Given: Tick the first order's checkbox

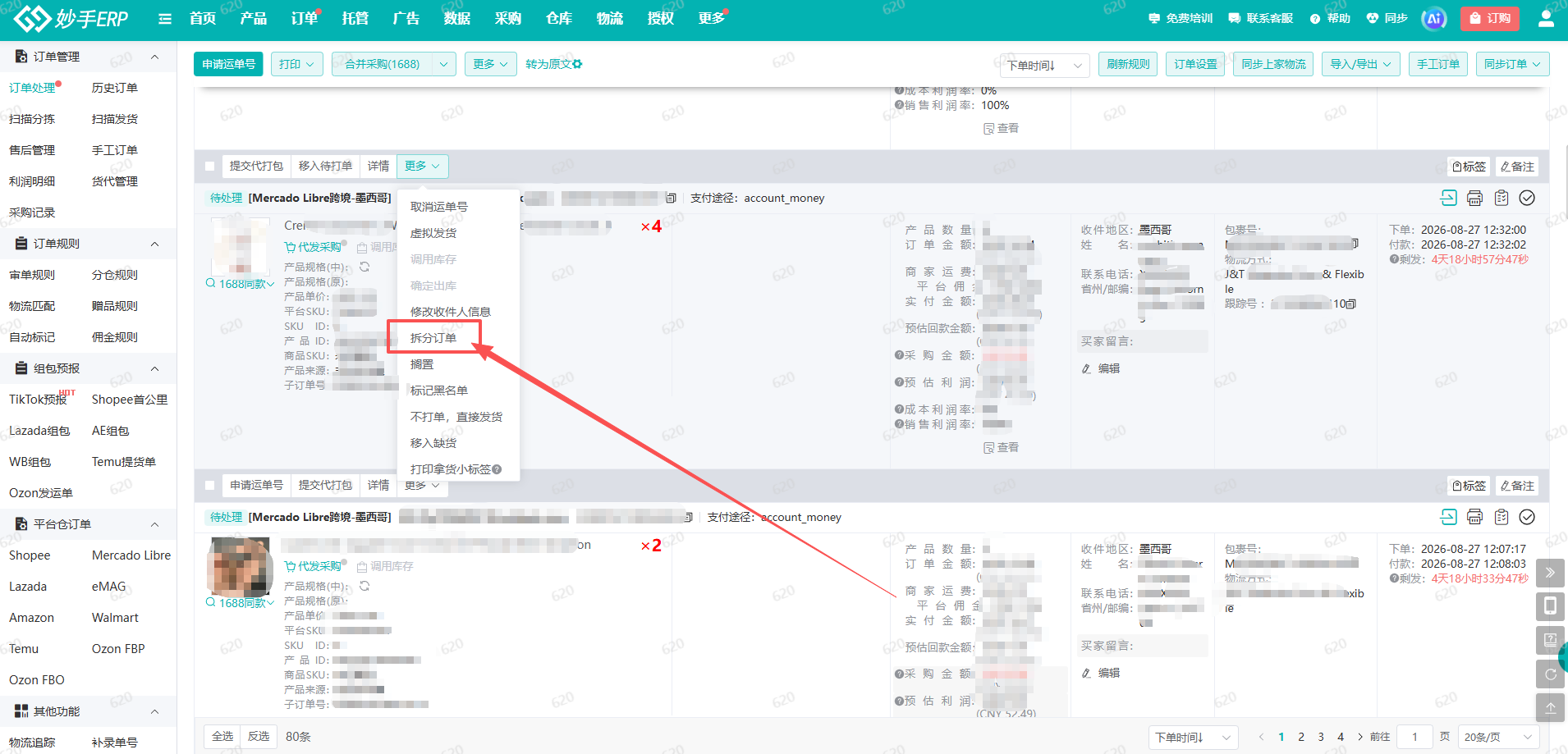Looking at the screenshot, I should [210, 167].
